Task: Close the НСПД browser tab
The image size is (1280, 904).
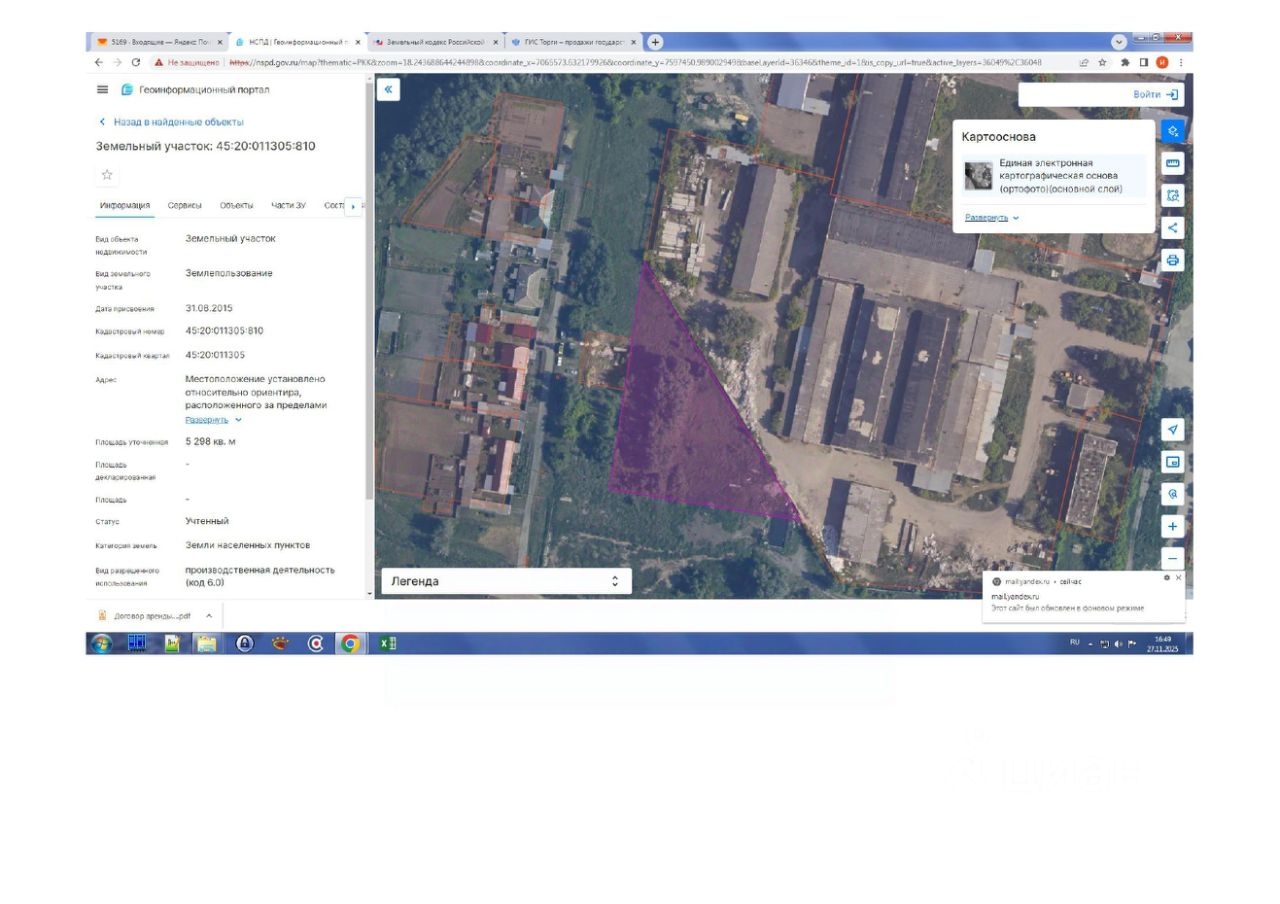Action: point(358,42)
